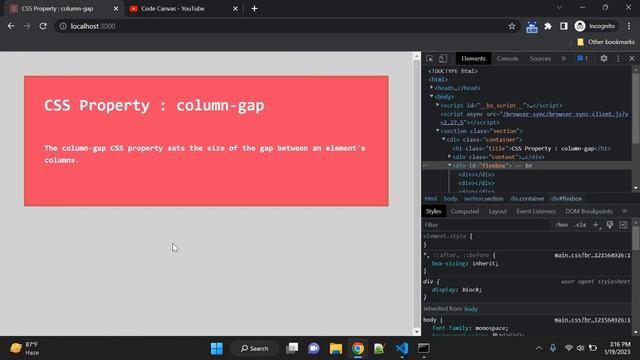
Task: Switch to the Event Listeners pane tab
Action: point(536,211)
